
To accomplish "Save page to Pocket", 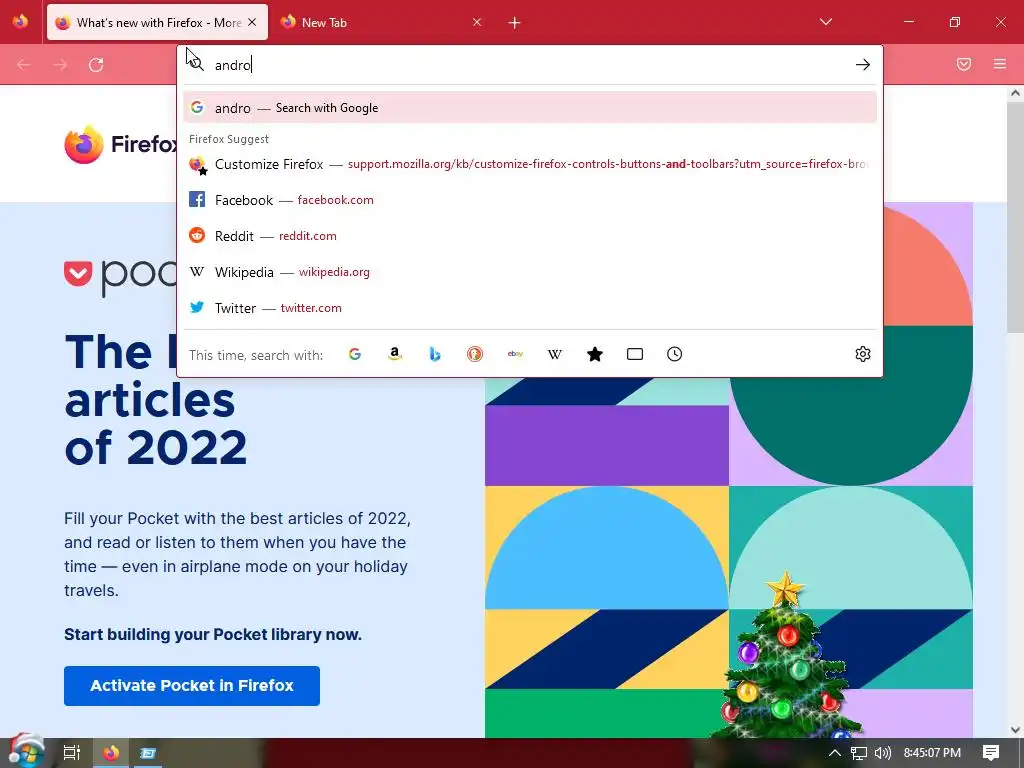I will 964,64.
